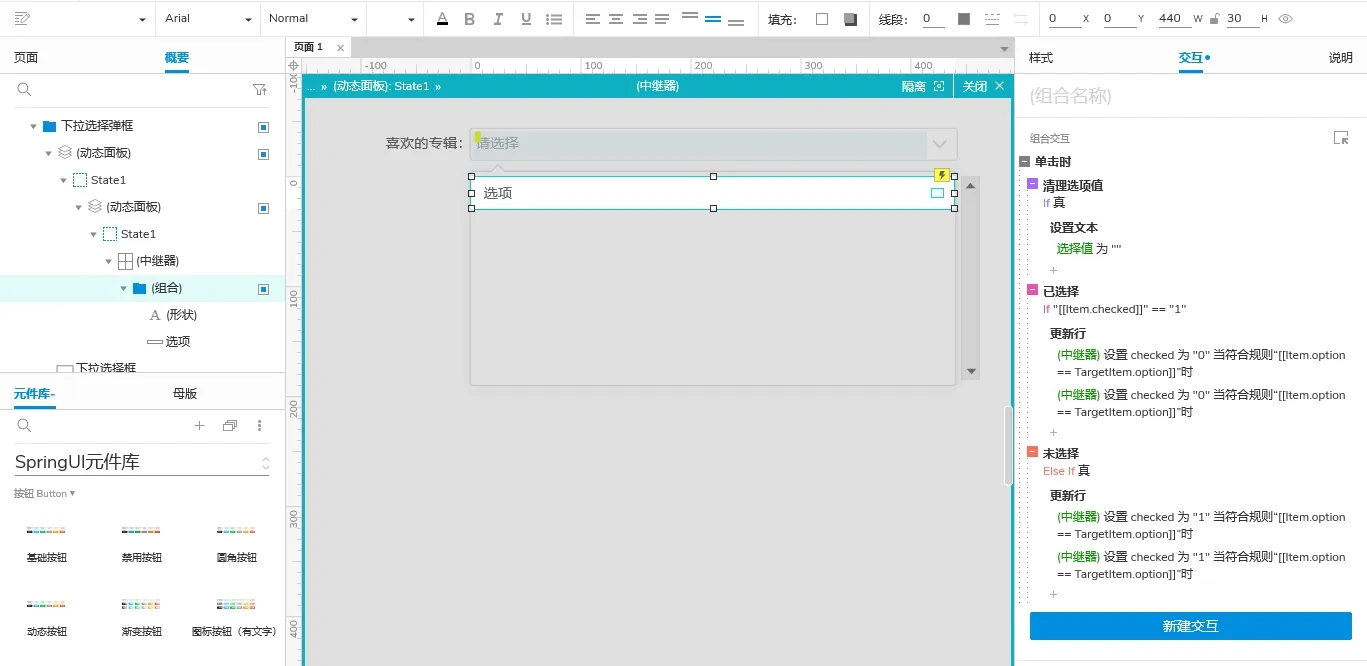Open the Normal font style dropdown
Viewport: 1367px width, 666px height.
(312, 19)
